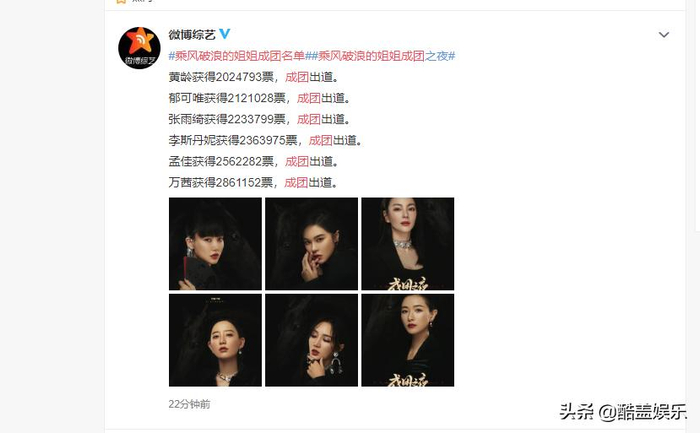Click the 头条 @酷盖娱乐 watermark
The width and height of the screenshot is (700, 433).
point(623,412)
